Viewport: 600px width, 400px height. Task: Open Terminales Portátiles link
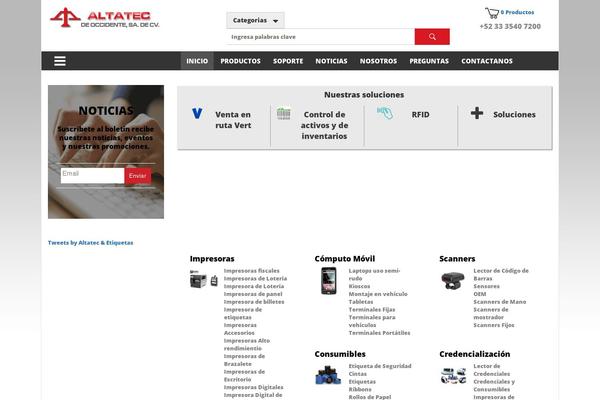(x=379, y=333)
